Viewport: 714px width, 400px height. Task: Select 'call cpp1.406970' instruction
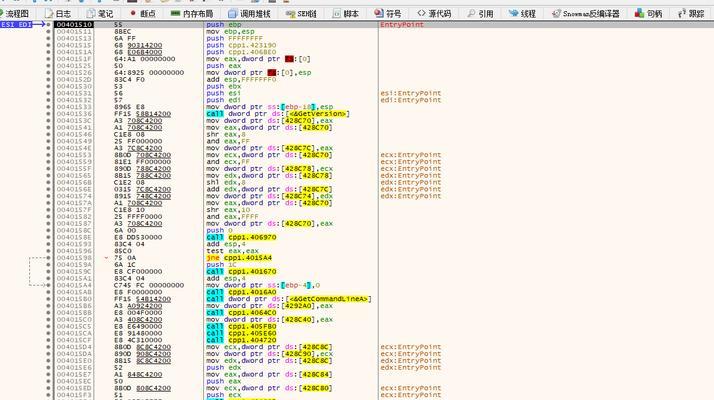point(241,237)
